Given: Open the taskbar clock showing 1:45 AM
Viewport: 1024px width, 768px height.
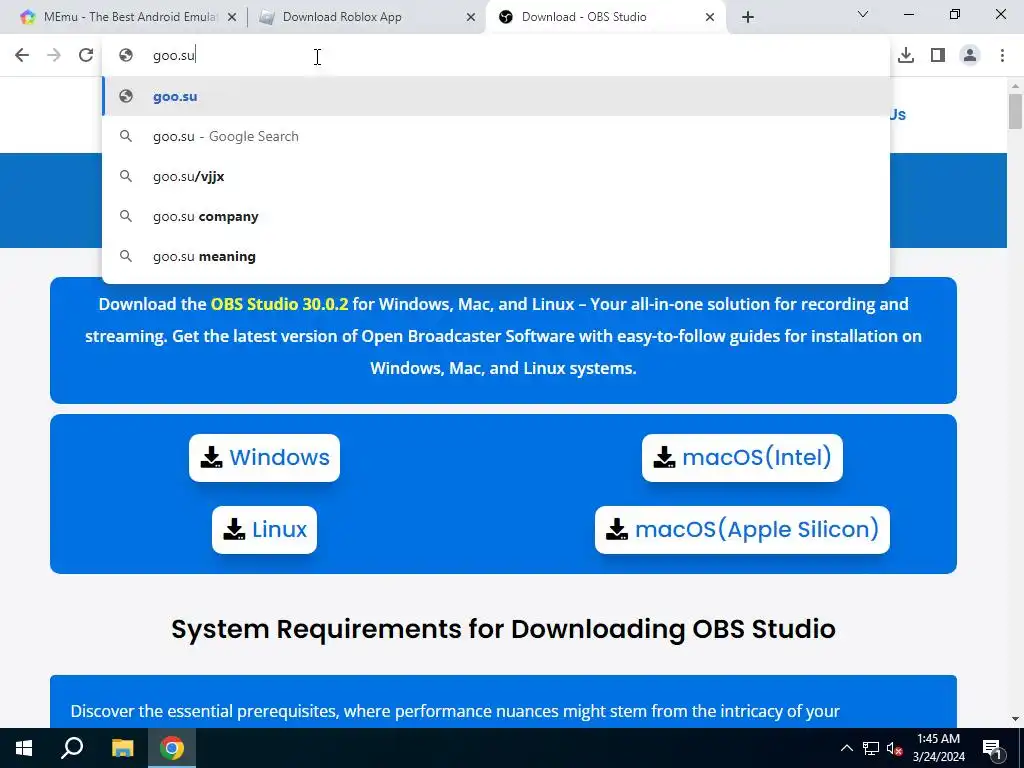Looking at the screenshot, I should (938, 748).
